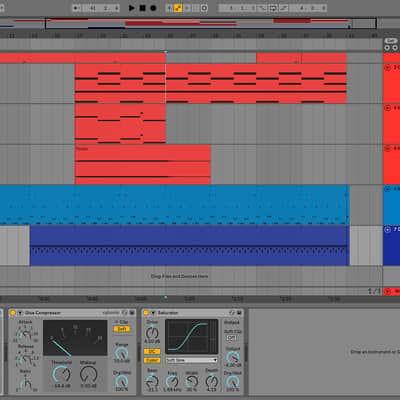Click the left optimize height circle button
Viewport: 400px width, 400px height.
pyautogui.click(x=387, y=48)
